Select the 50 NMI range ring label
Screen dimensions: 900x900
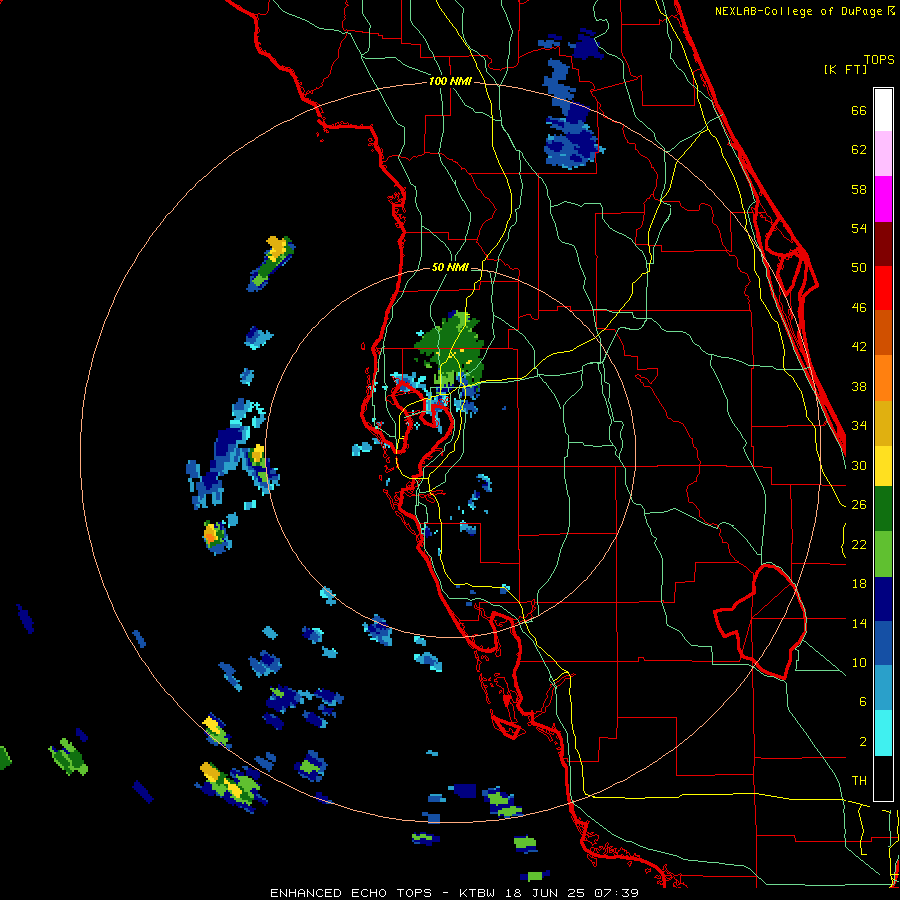[x=449, y=267]
